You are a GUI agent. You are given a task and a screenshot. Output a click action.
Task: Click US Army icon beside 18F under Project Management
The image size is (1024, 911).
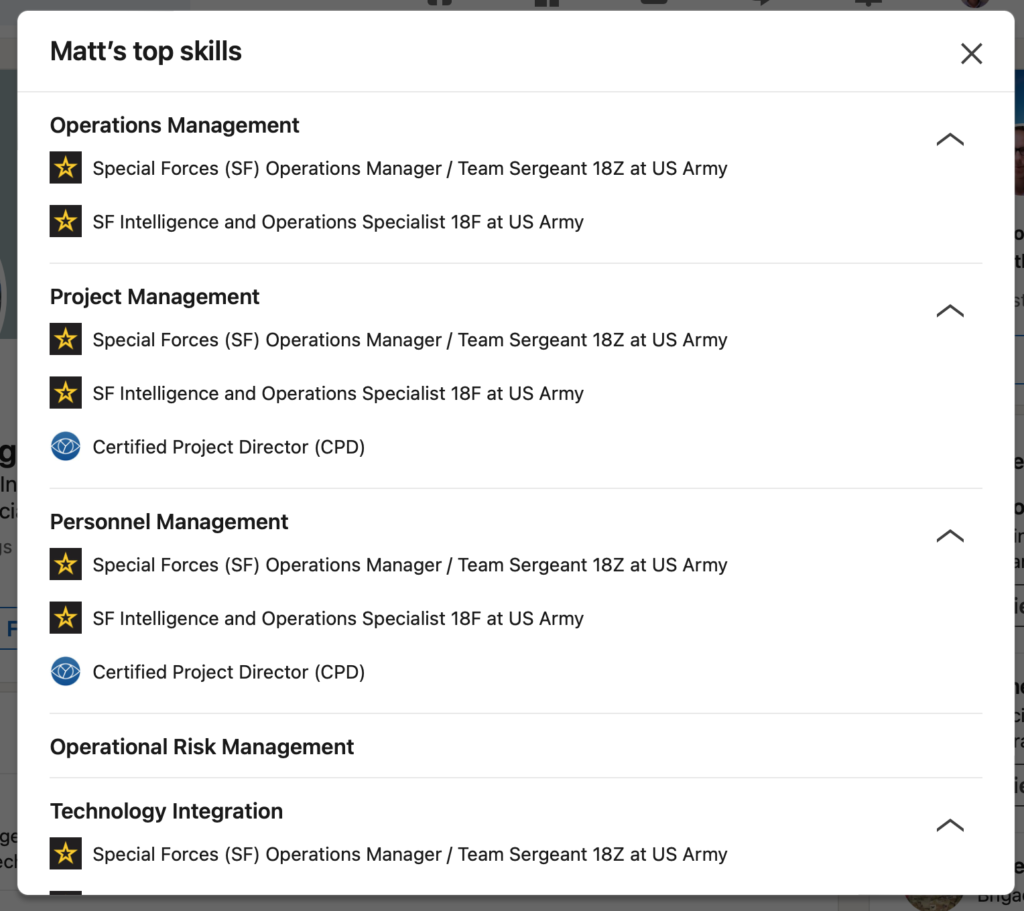66,393
